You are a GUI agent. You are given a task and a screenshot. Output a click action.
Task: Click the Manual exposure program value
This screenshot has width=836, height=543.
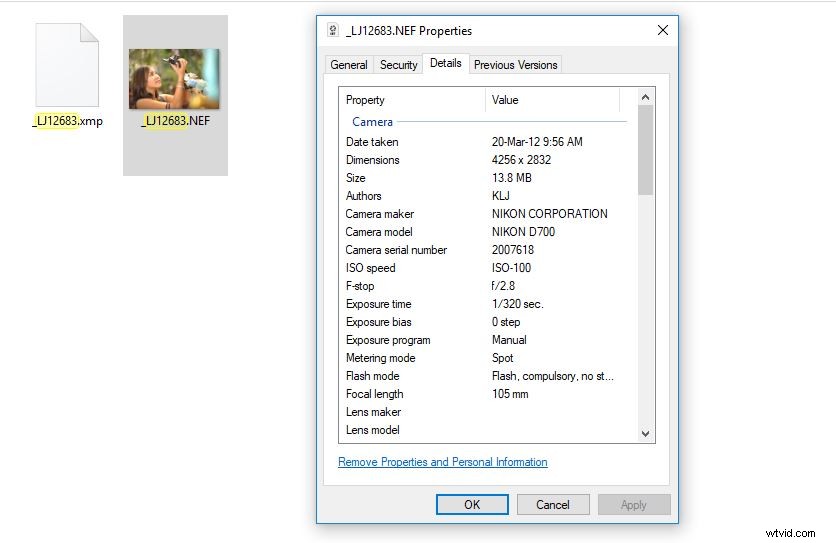click(x=509, y=340)
